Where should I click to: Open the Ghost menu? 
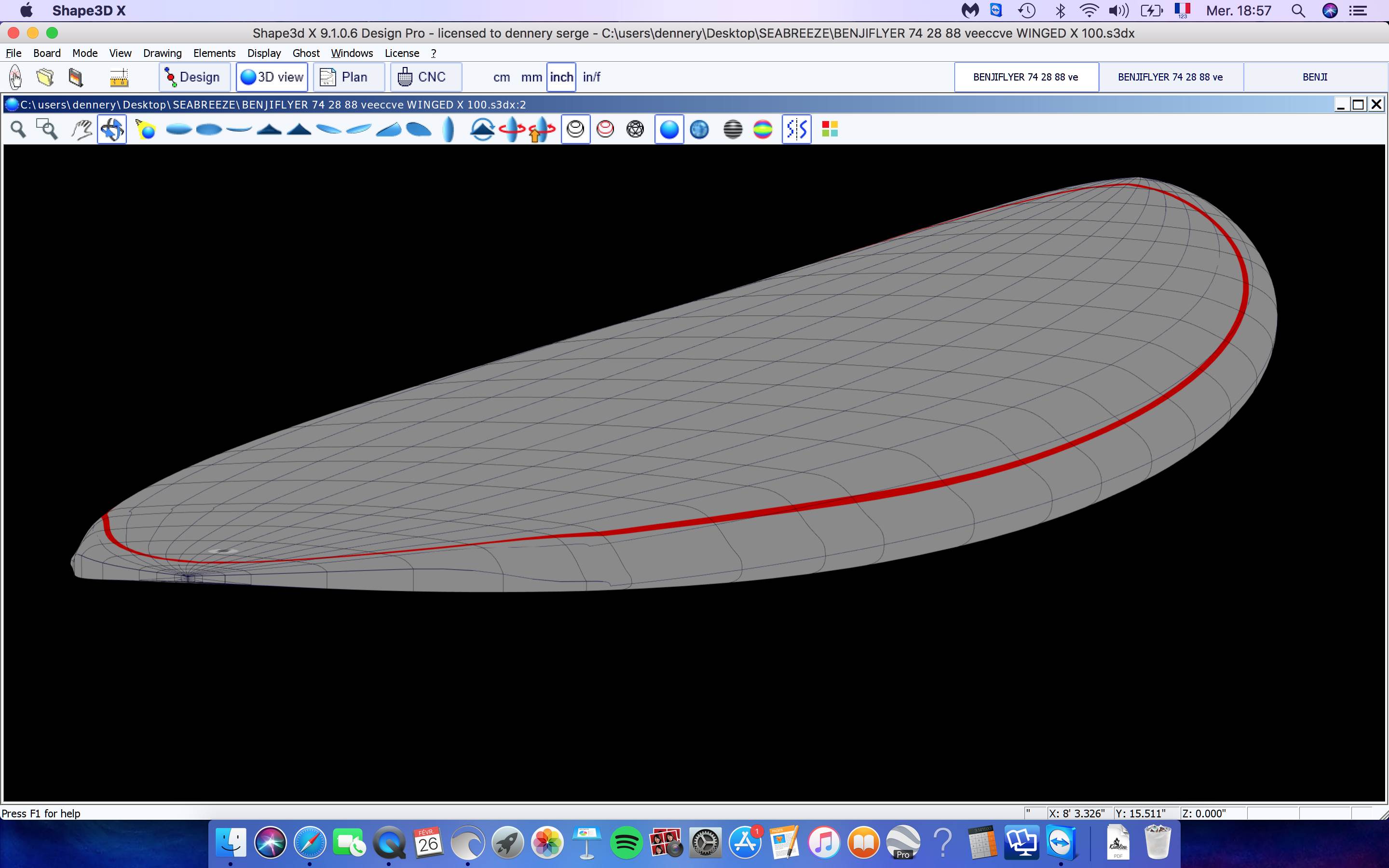[305, 53]
